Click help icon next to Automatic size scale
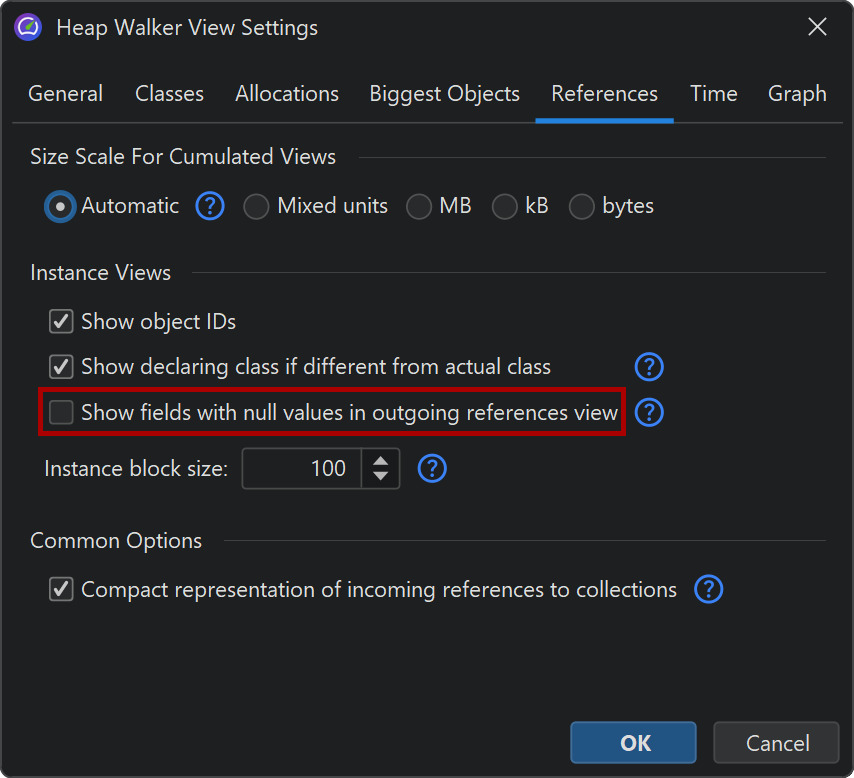This screenshot has height=778, width=854. point(209,207)
